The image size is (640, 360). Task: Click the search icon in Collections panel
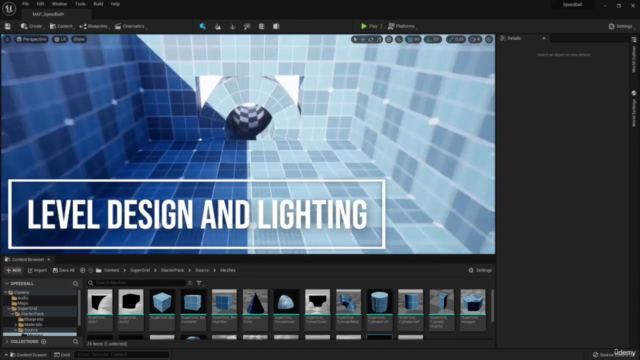click(x=76, y=342)
